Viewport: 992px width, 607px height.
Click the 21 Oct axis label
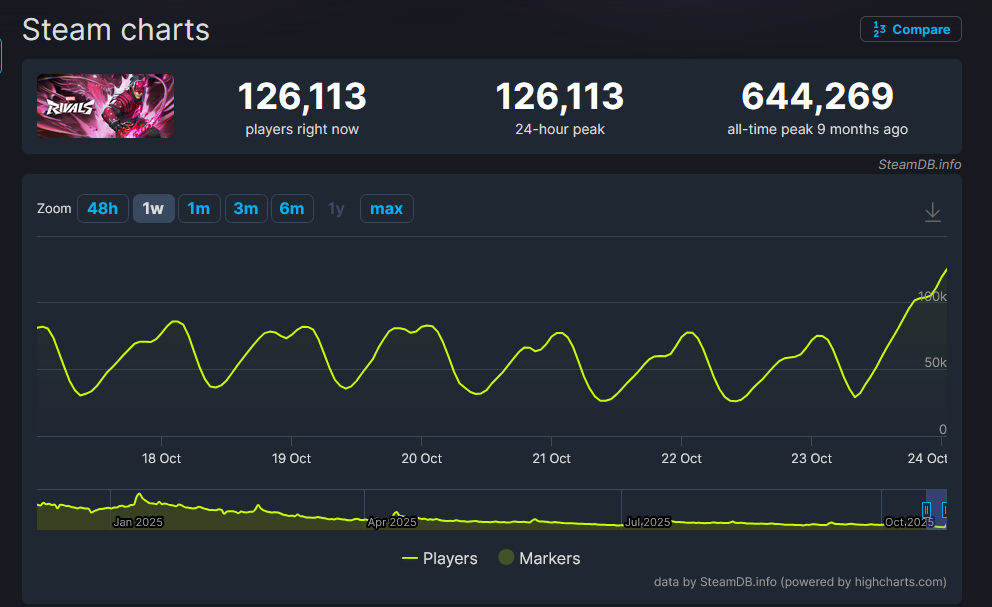point(551,458)
